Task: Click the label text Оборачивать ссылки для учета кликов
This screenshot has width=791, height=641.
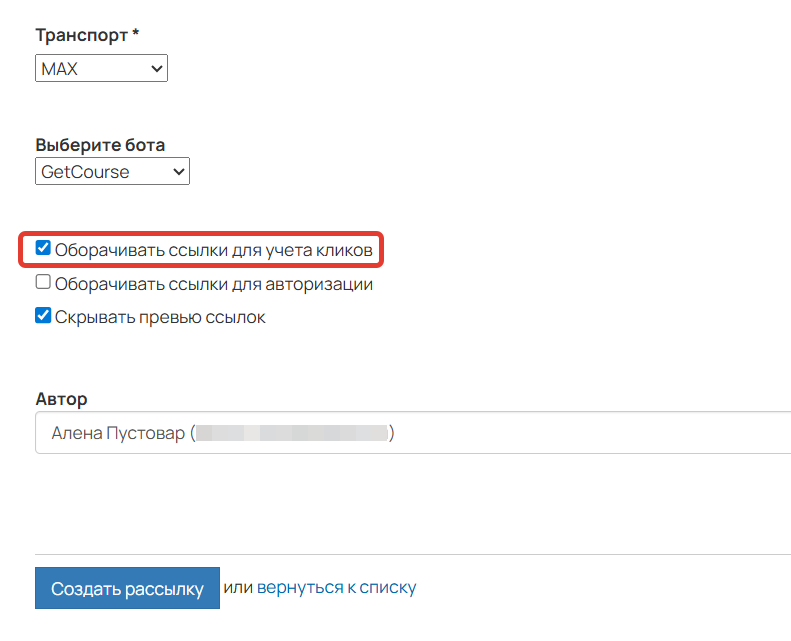Action: click(214, 249)
